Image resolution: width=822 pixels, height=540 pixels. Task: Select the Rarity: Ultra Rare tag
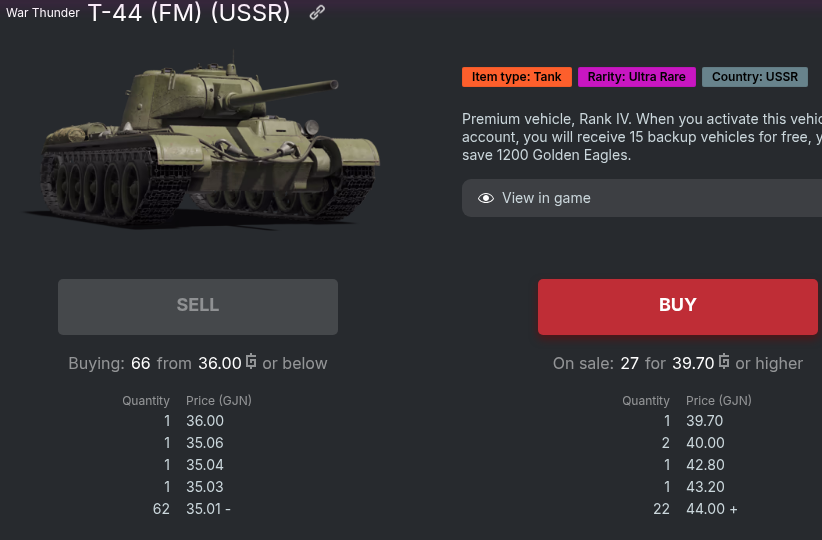(x=636, y=77)
